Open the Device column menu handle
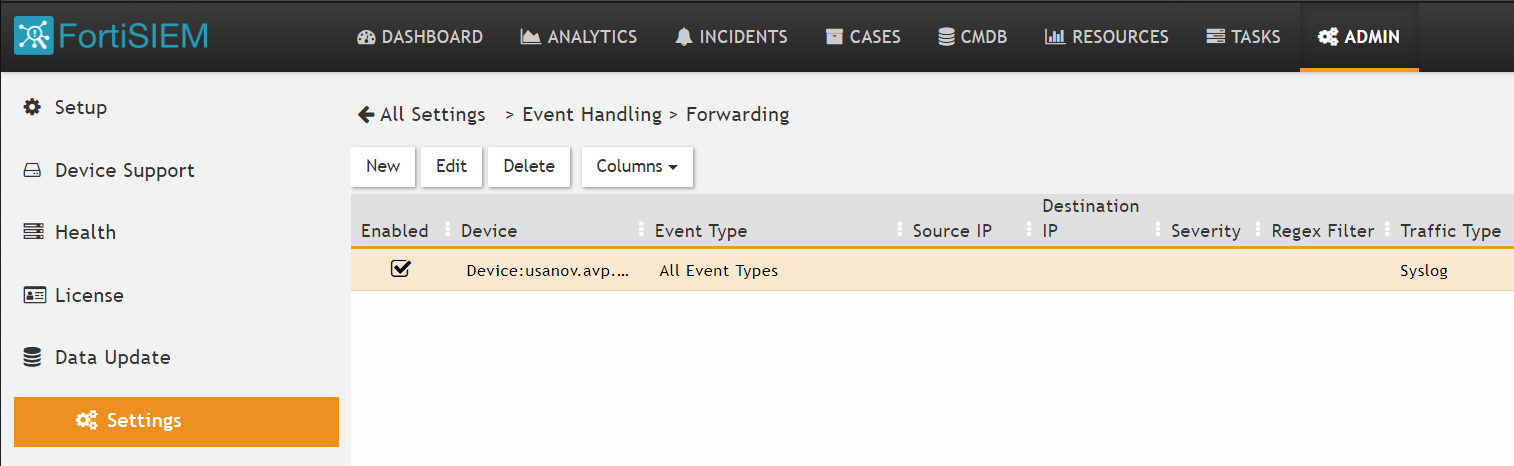The image size is (1514, 466). pyautogui.click(x=641, y=230)
